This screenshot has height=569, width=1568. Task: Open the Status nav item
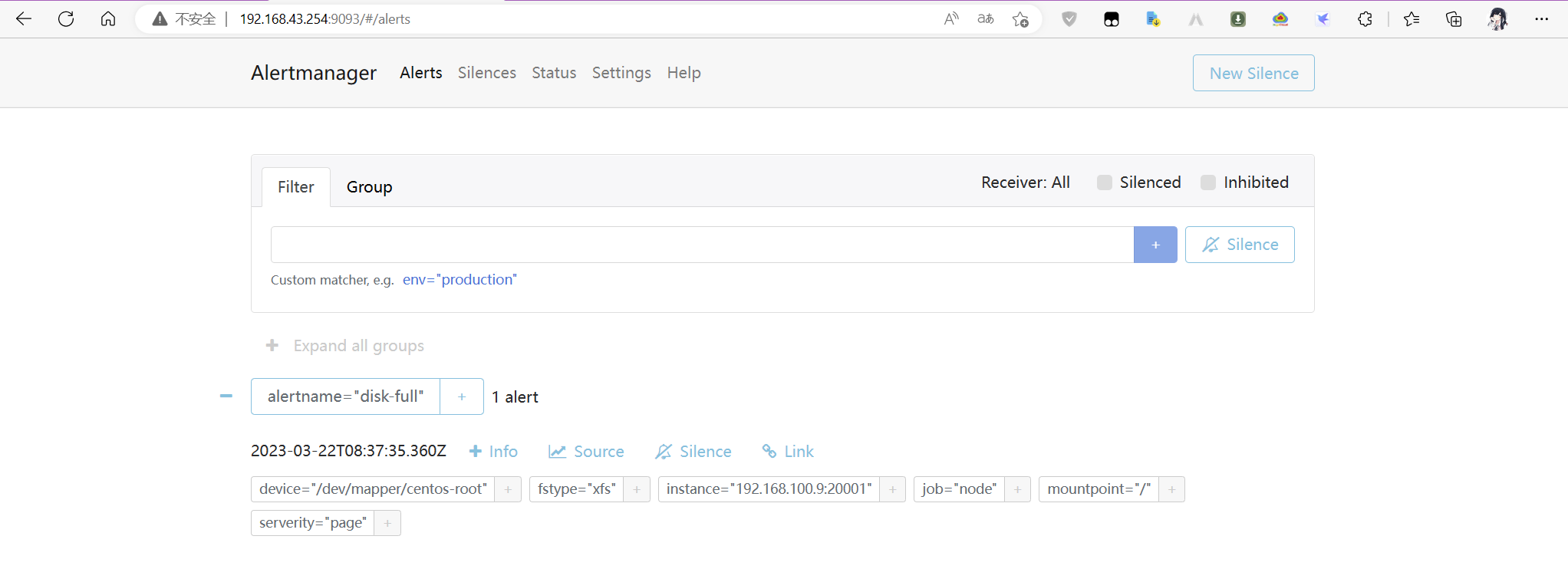(x=554, y=73)
